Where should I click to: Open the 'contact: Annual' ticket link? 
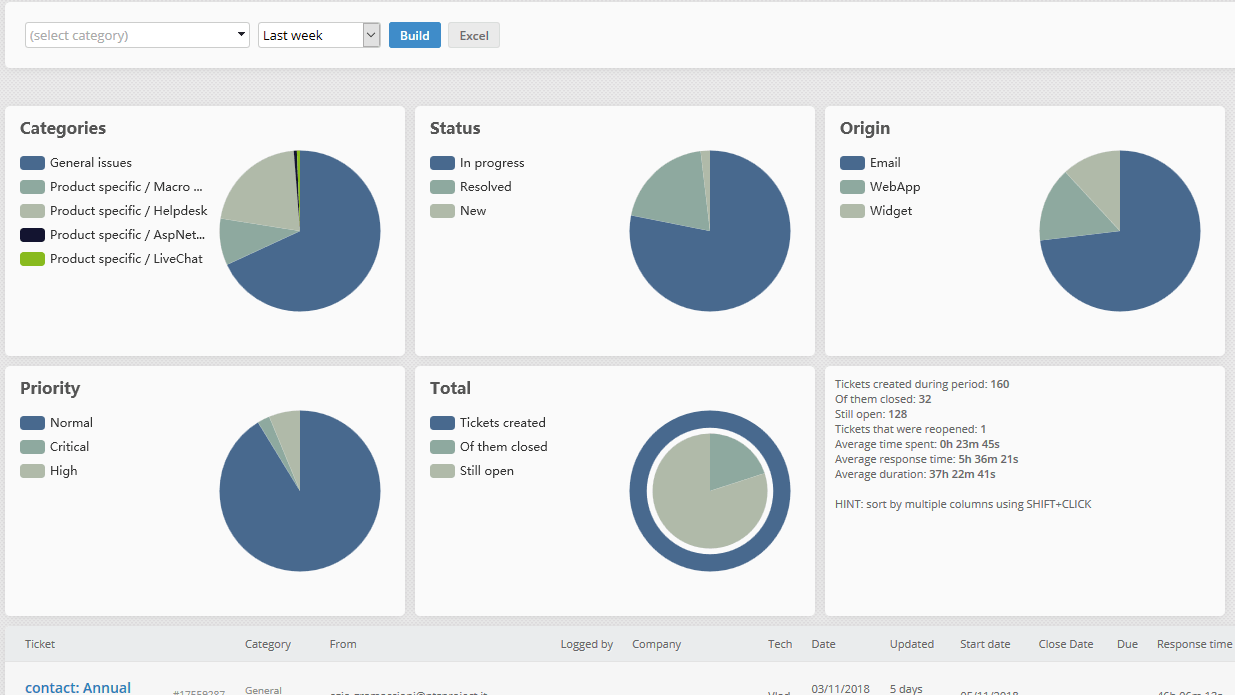tap(78, 687)
